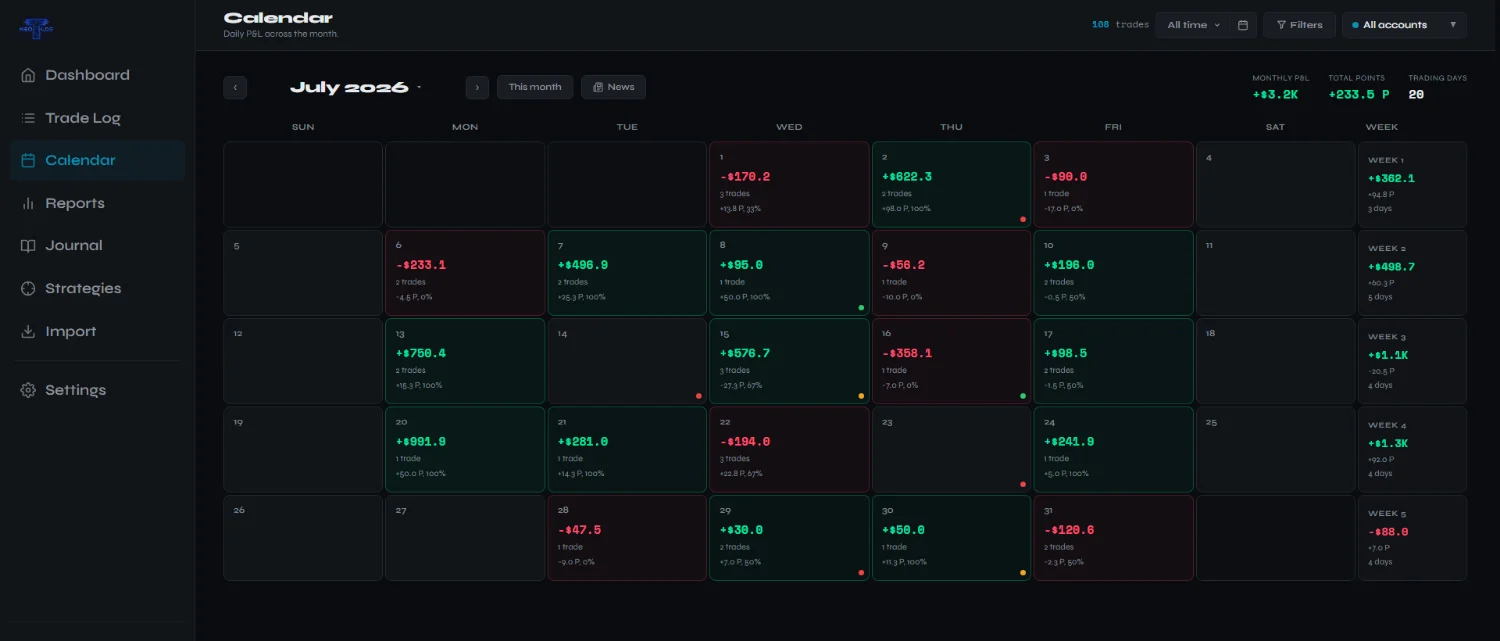1500x641 pixels.
Task: Open the Week 1 summary card
Action: click(1412, 184)
